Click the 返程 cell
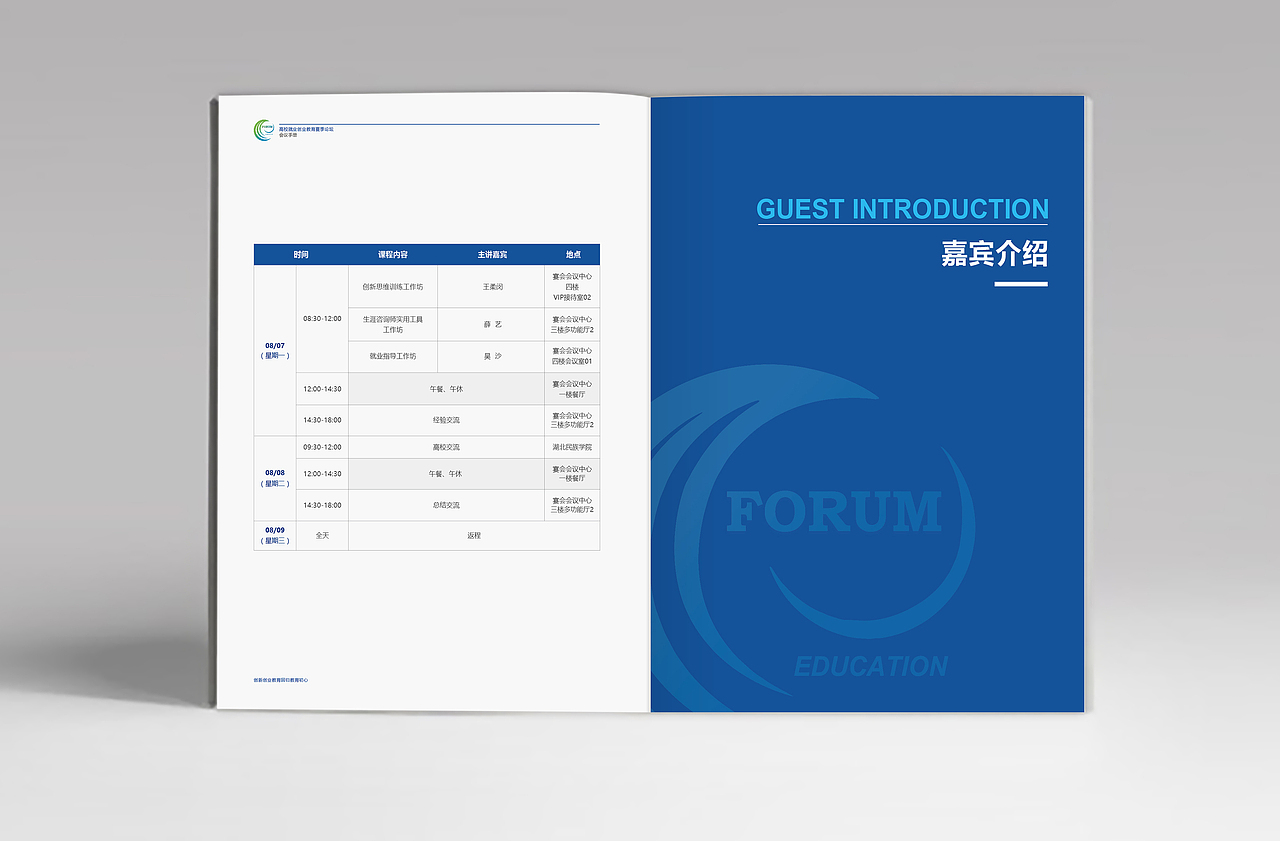This screenshot has width=1280, height=841. (474, 535)
